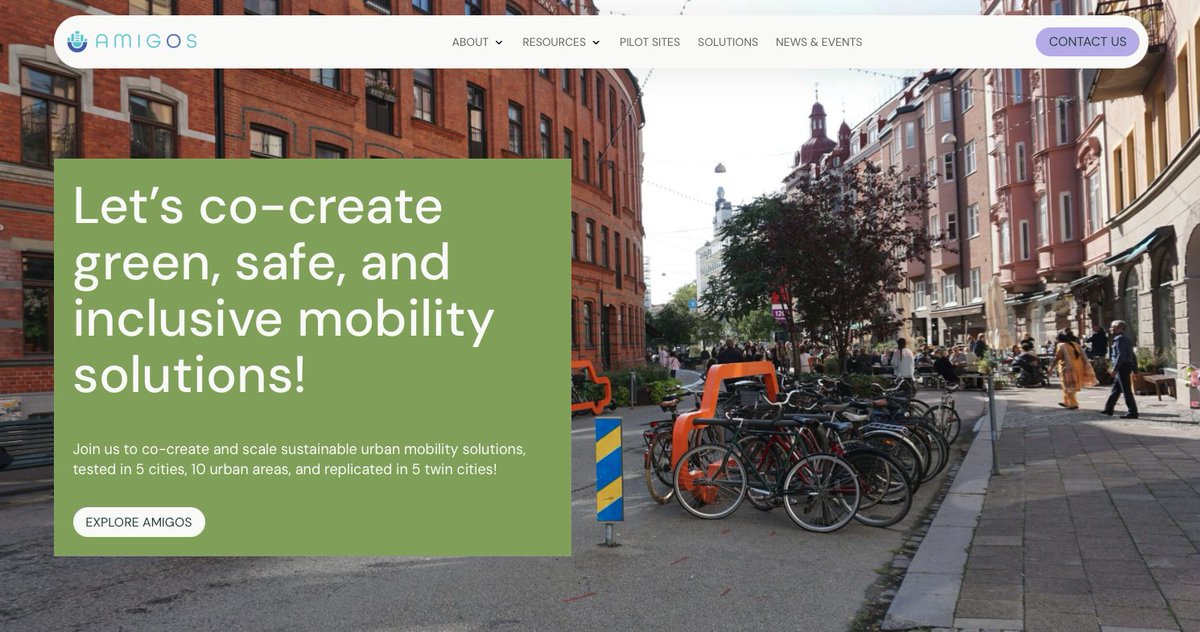Open the ABOUT menu item
The height and width of the screenshot is (632, 1200).
click(470, 42)
